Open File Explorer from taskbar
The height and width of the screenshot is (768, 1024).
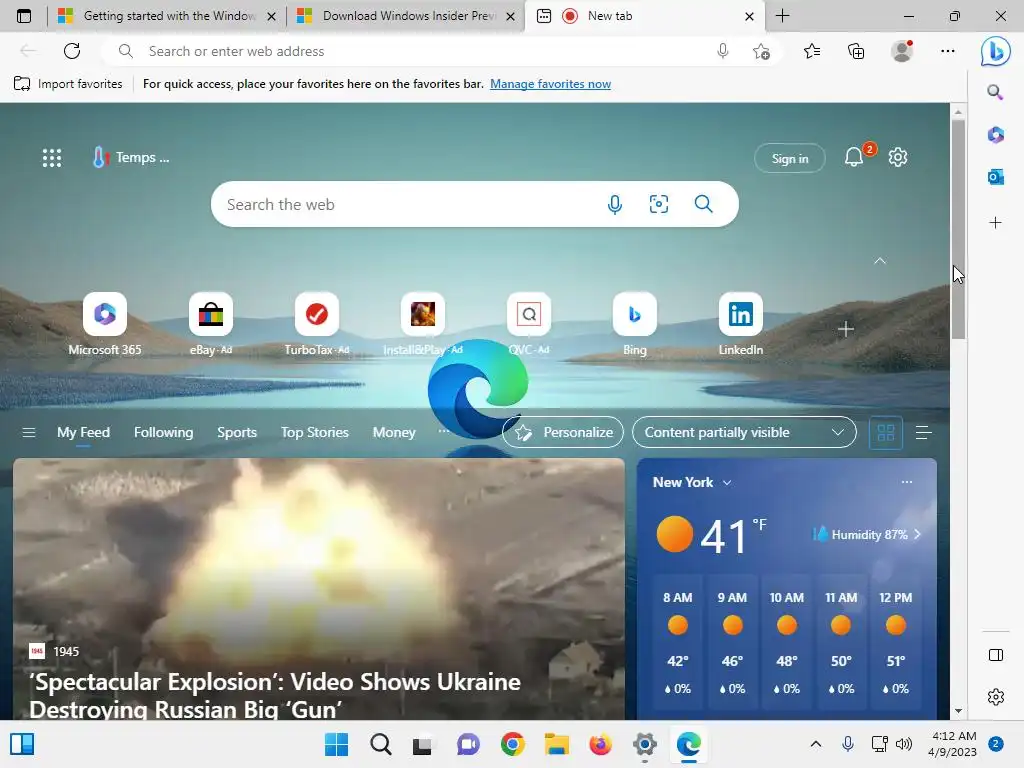556,744
